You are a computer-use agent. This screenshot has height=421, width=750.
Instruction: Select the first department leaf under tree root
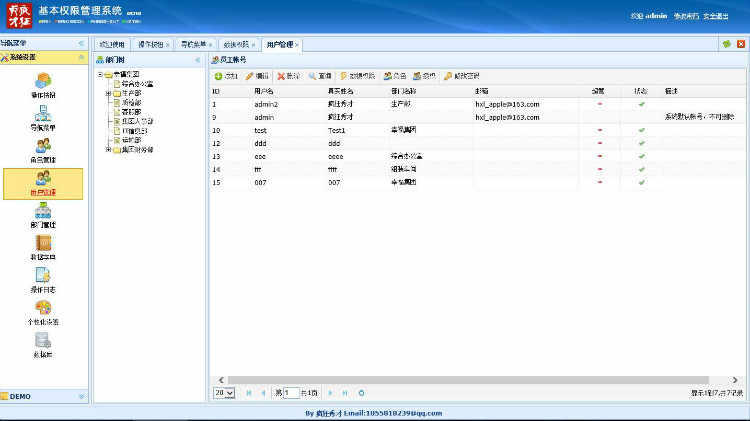tap(137, 84)
